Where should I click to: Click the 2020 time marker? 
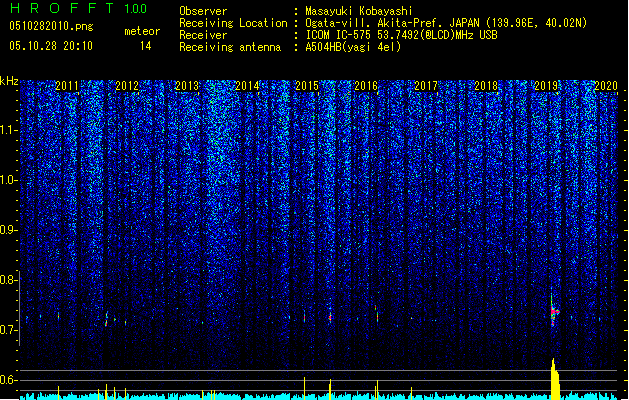pyautogui.click(x=606, y=85)
